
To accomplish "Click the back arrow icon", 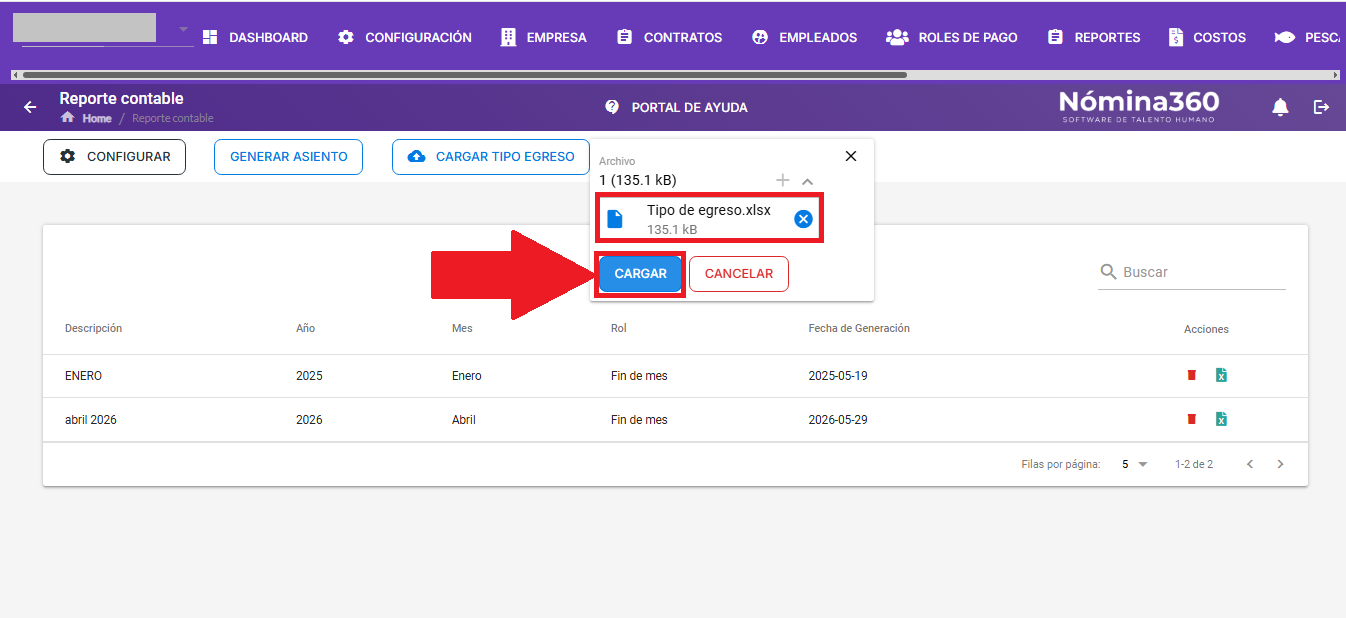I will [x=30, y=107].
